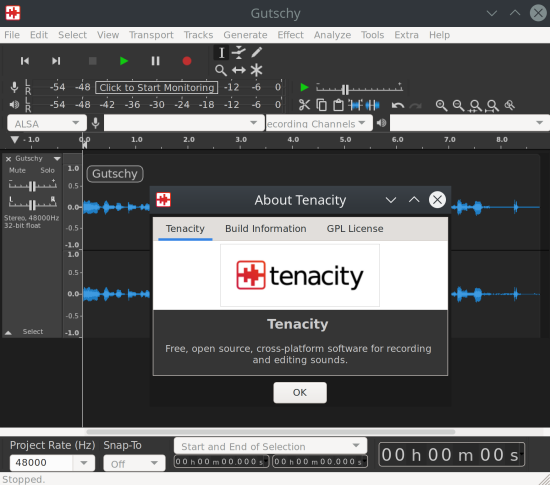Open Start and End of Selection dropdown
Image resolution: width=550 pixels, height=485 pixels.
pyautogui.click(x=270, y=446)
